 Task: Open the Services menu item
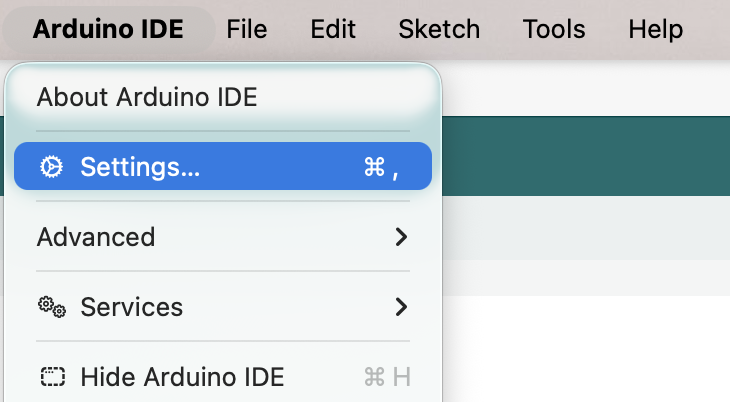tap(131, 307)
